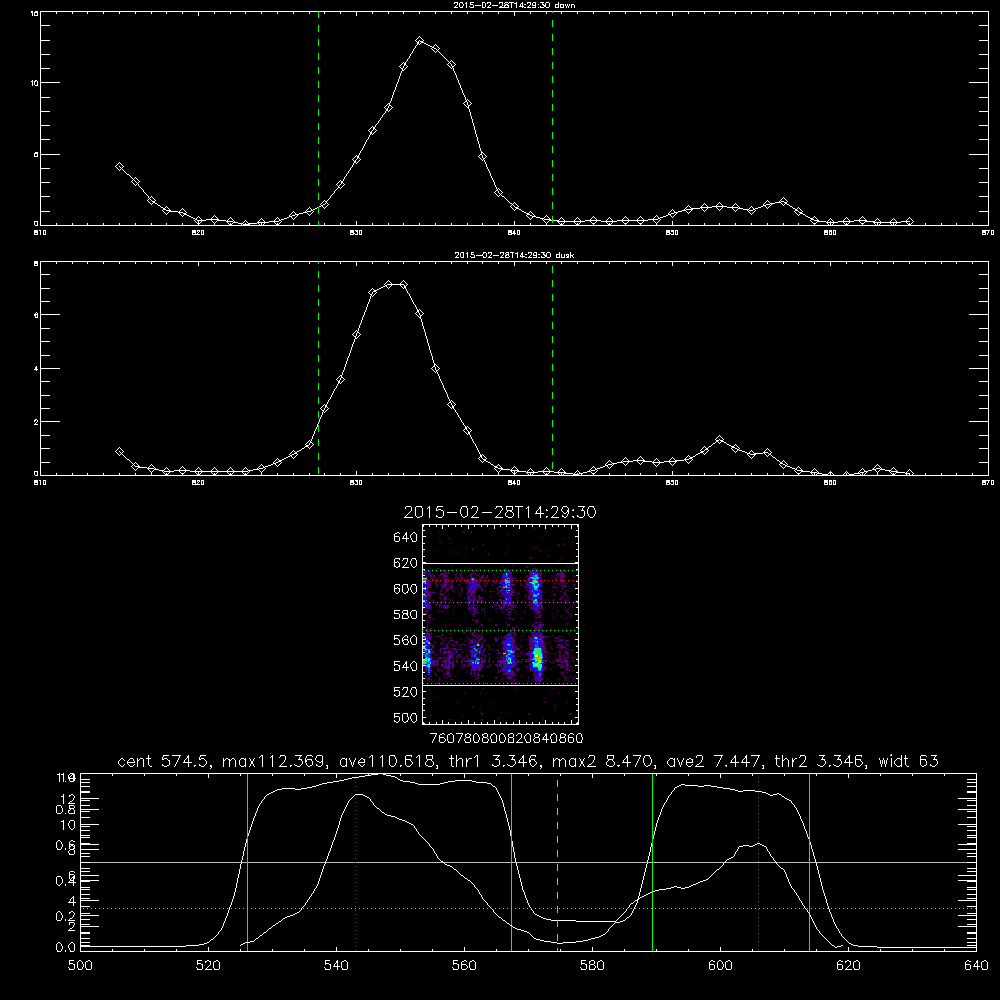Click x-axis label 540 of bottom plot
Screen dimensions: 1000x1000
336,966
